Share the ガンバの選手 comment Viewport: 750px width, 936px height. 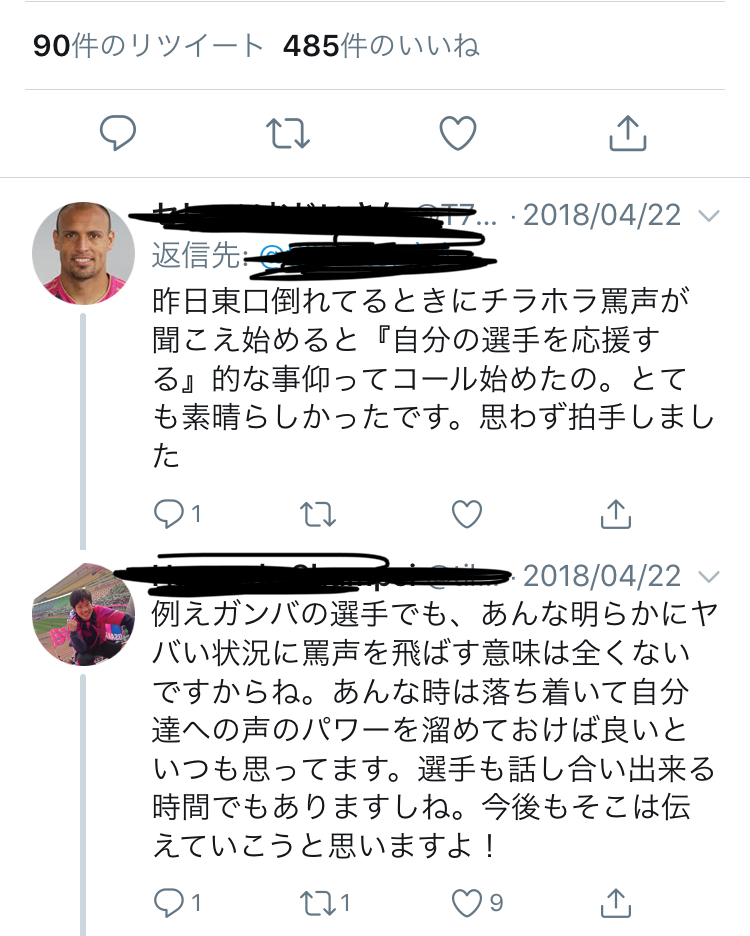(x=617, y=903)
